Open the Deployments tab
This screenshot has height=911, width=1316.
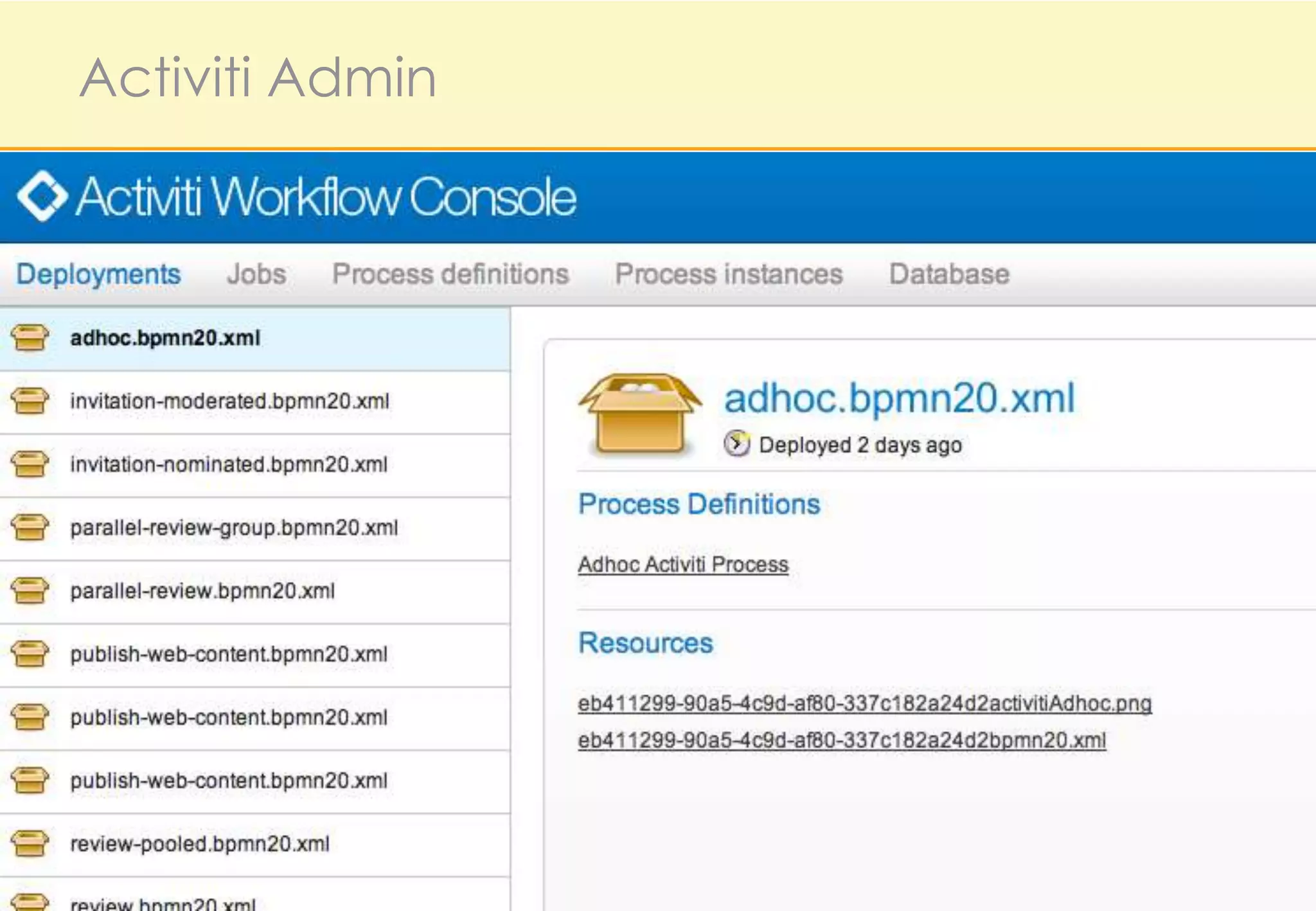pyautogui.click(x=98, y=274)
